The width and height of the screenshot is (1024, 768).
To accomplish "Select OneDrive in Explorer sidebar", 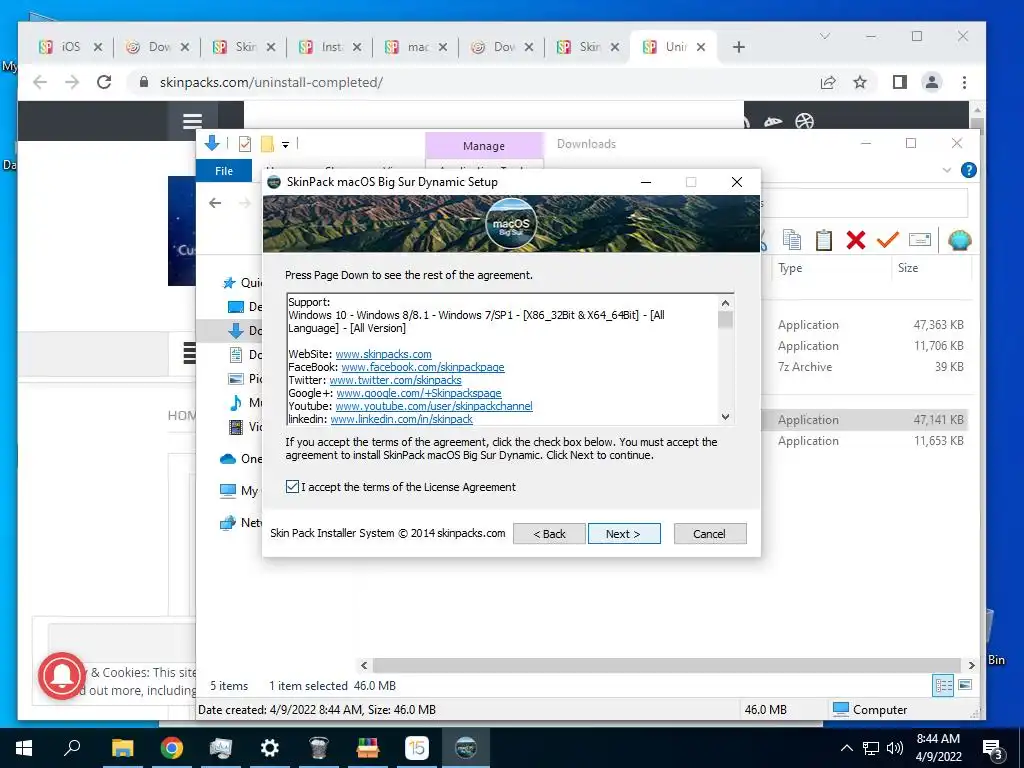I will 241,458.
